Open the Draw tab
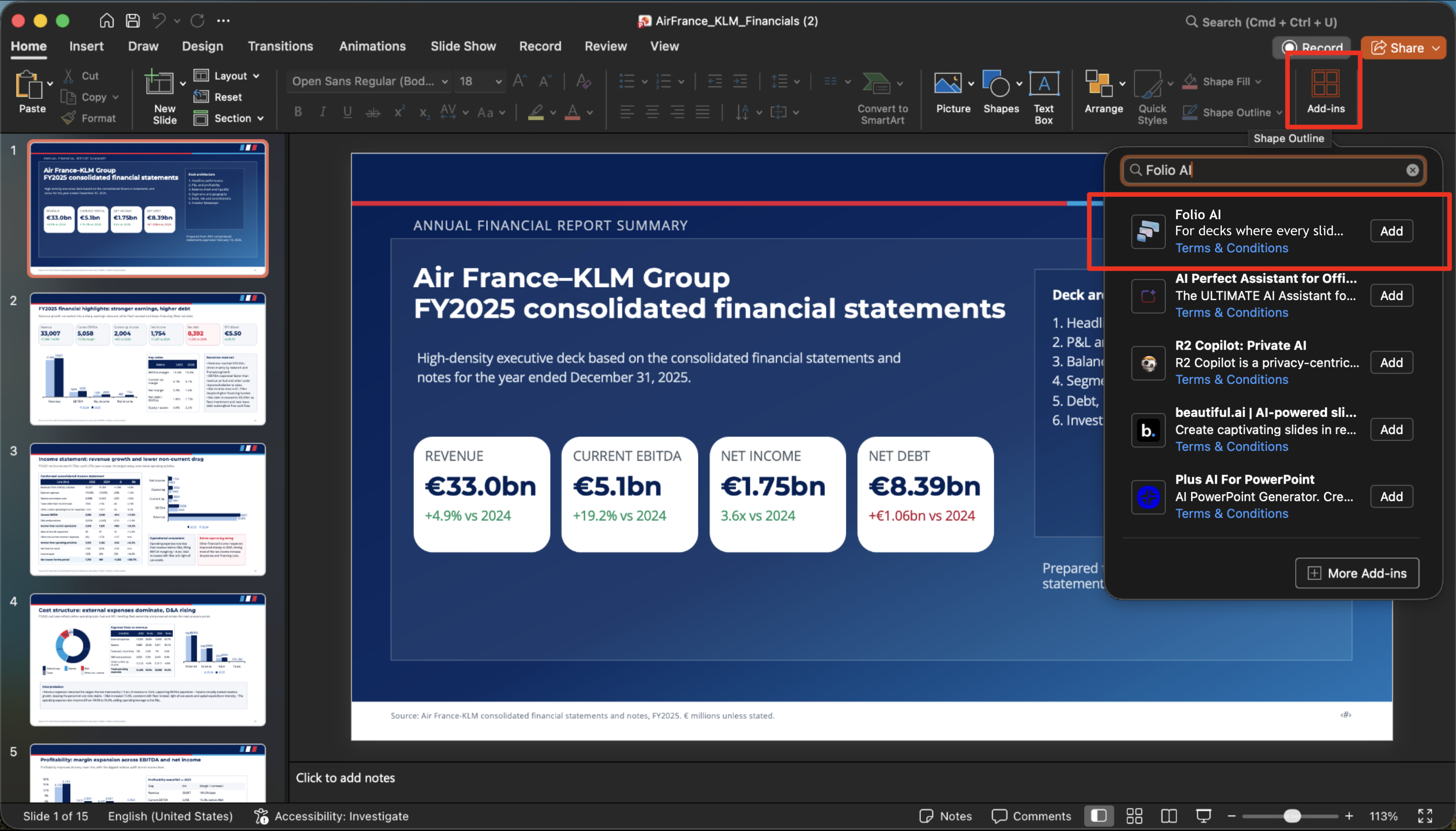This screenshot has width=1456, height=831. (x=143, y=46)
